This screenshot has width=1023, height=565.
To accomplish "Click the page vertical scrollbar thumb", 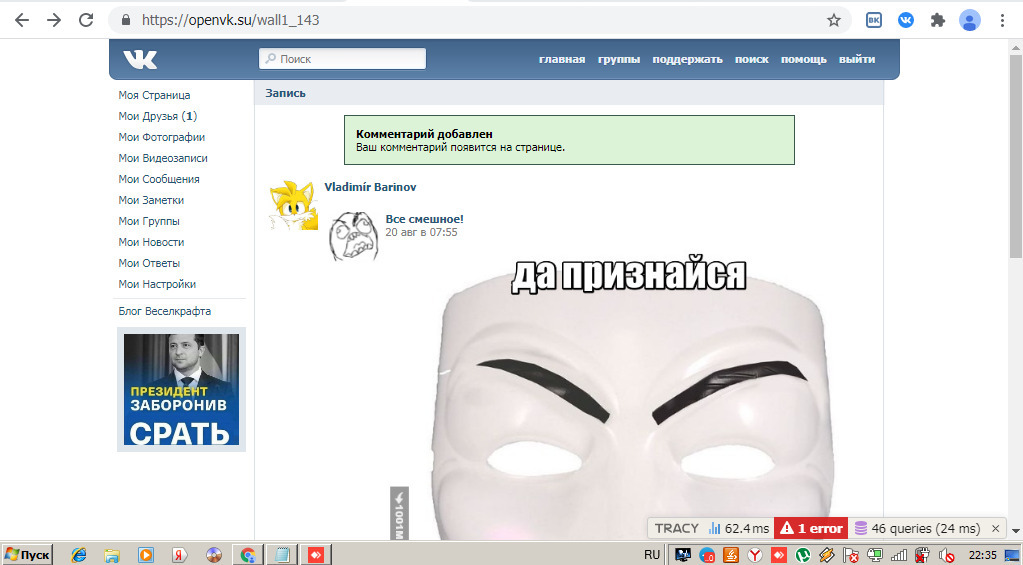I will pos(1016,157).
